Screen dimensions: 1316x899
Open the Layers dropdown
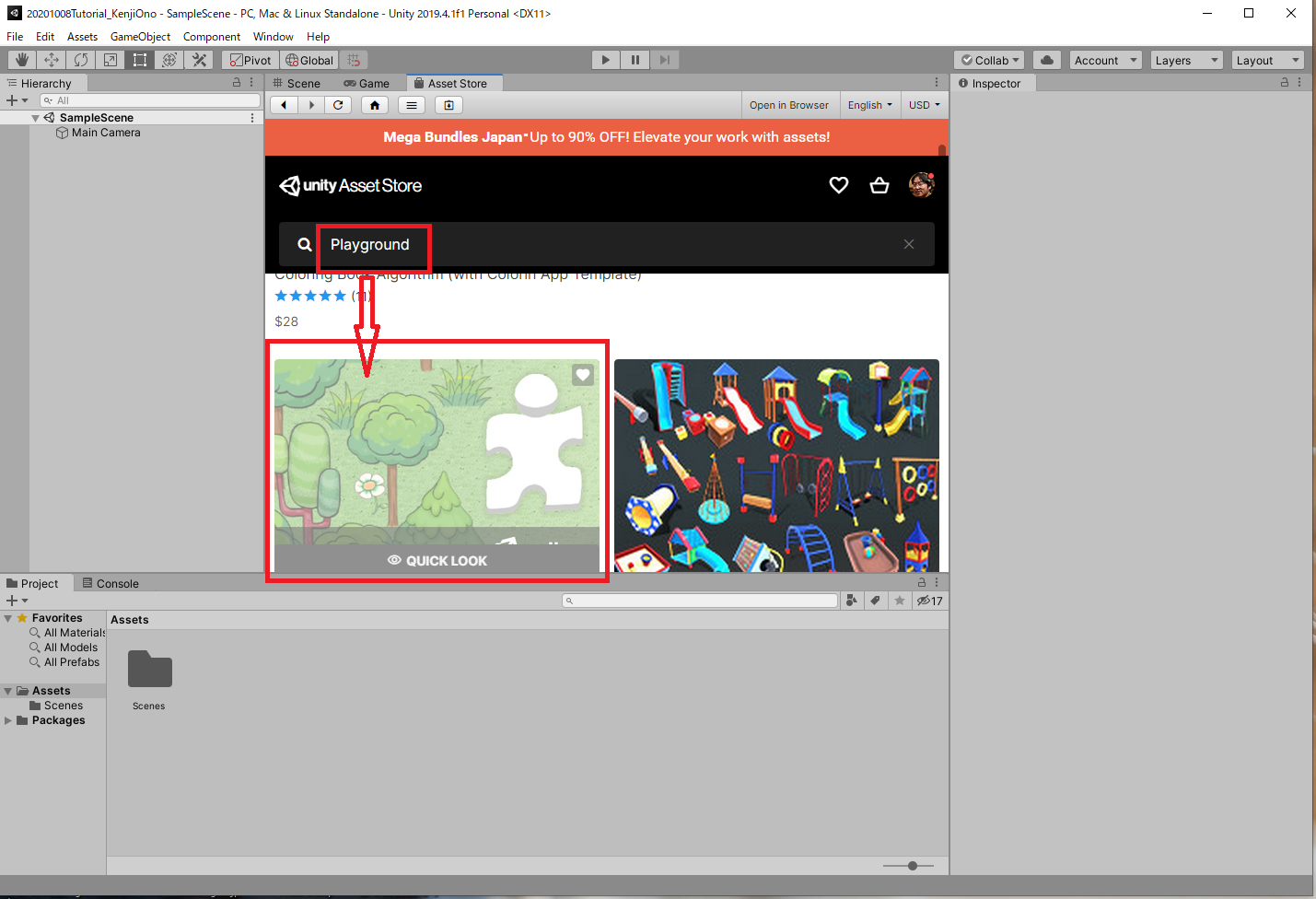pyautogui.click(x=1187, y=60)
